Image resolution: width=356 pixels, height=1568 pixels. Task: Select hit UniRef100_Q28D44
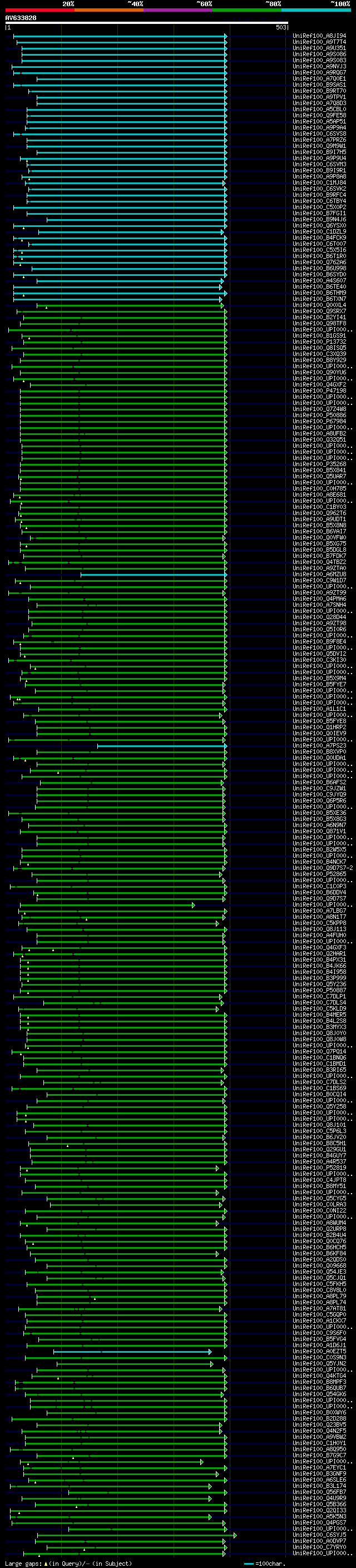[319, 617]
